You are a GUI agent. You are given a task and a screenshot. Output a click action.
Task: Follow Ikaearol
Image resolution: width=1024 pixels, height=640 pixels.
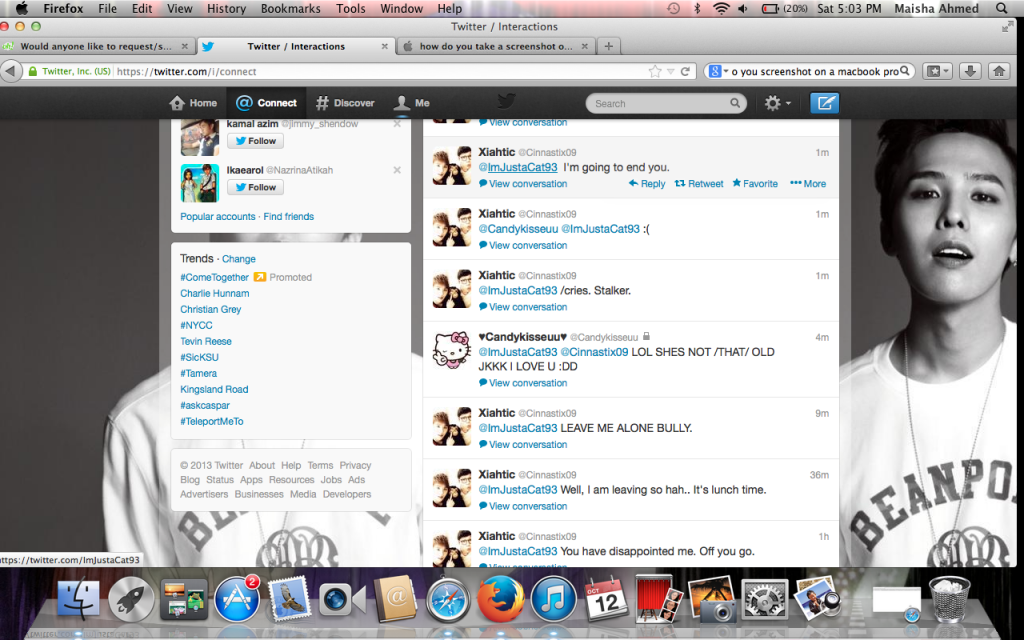[254, 187]
